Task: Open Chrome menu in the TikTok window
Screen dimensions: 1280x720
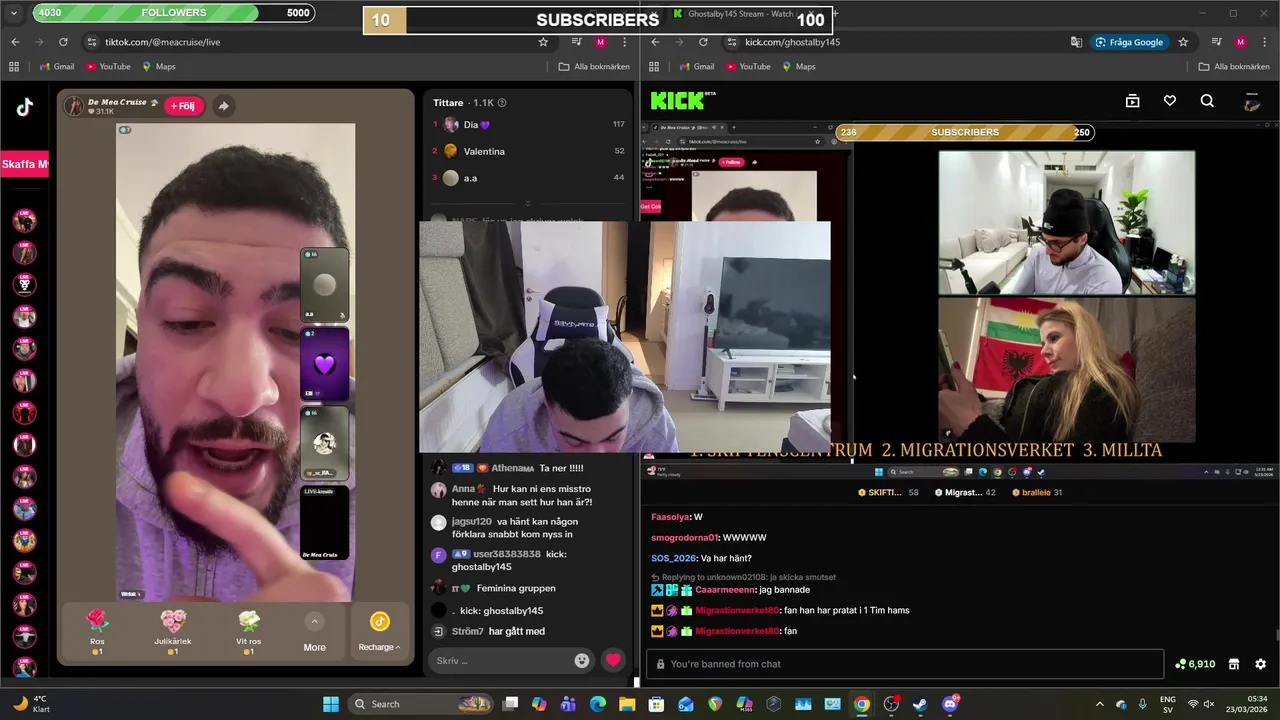Action: pyautogui.click(x=625, y=42)
